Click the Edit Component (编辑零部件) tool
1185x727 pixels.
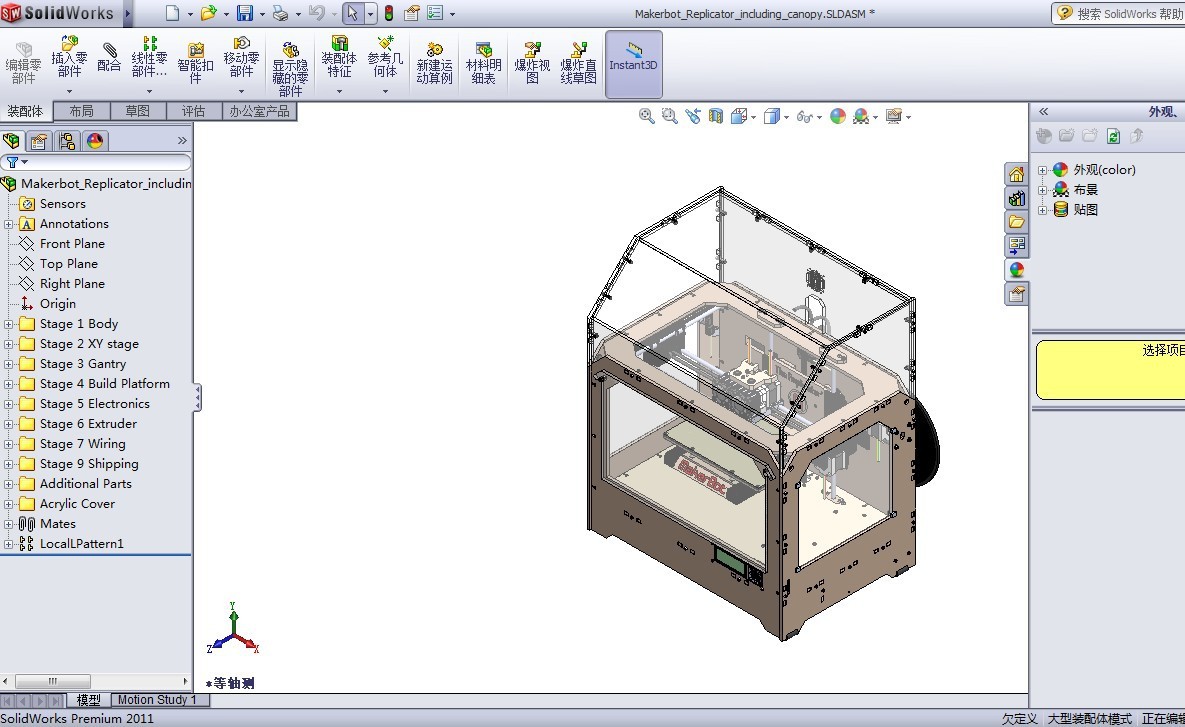pyautogui.click(x=23, y=63)
